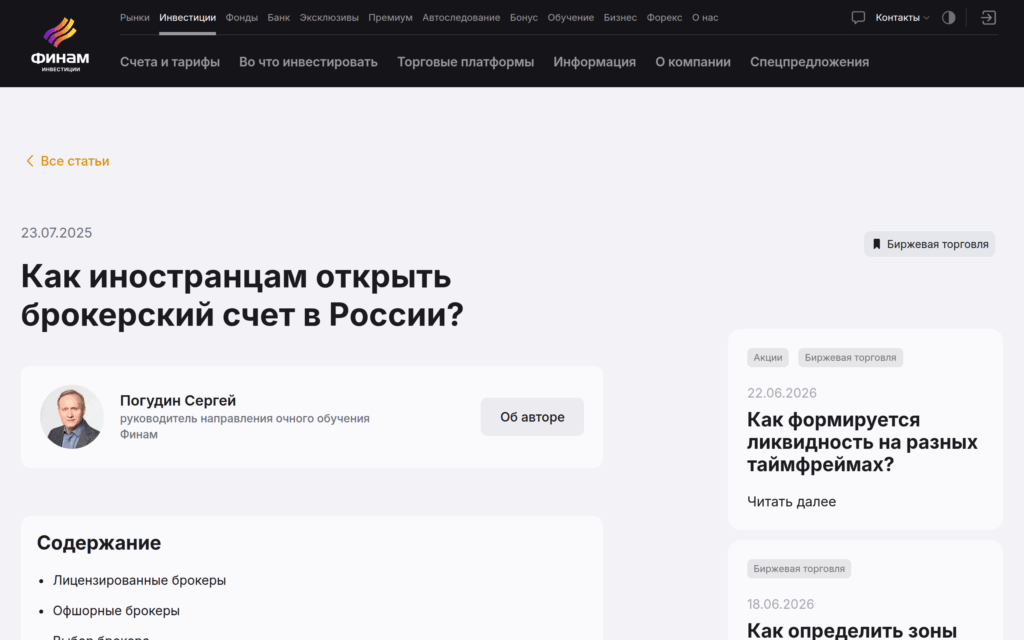Click the login arrow icon

(x=988, y=18)
